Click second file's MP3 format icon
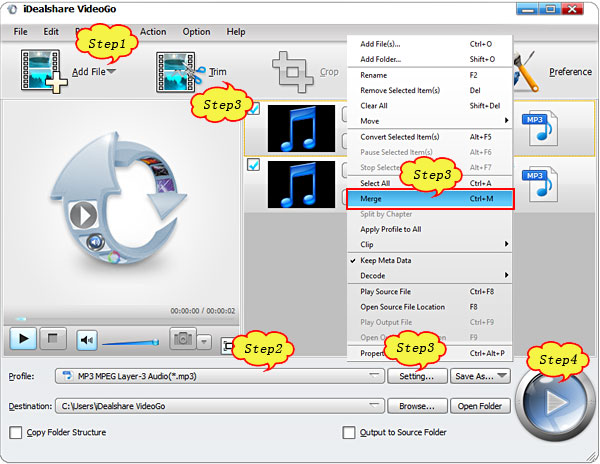The width and height of the screenshot is (600, 464). (x=540, y=184)
